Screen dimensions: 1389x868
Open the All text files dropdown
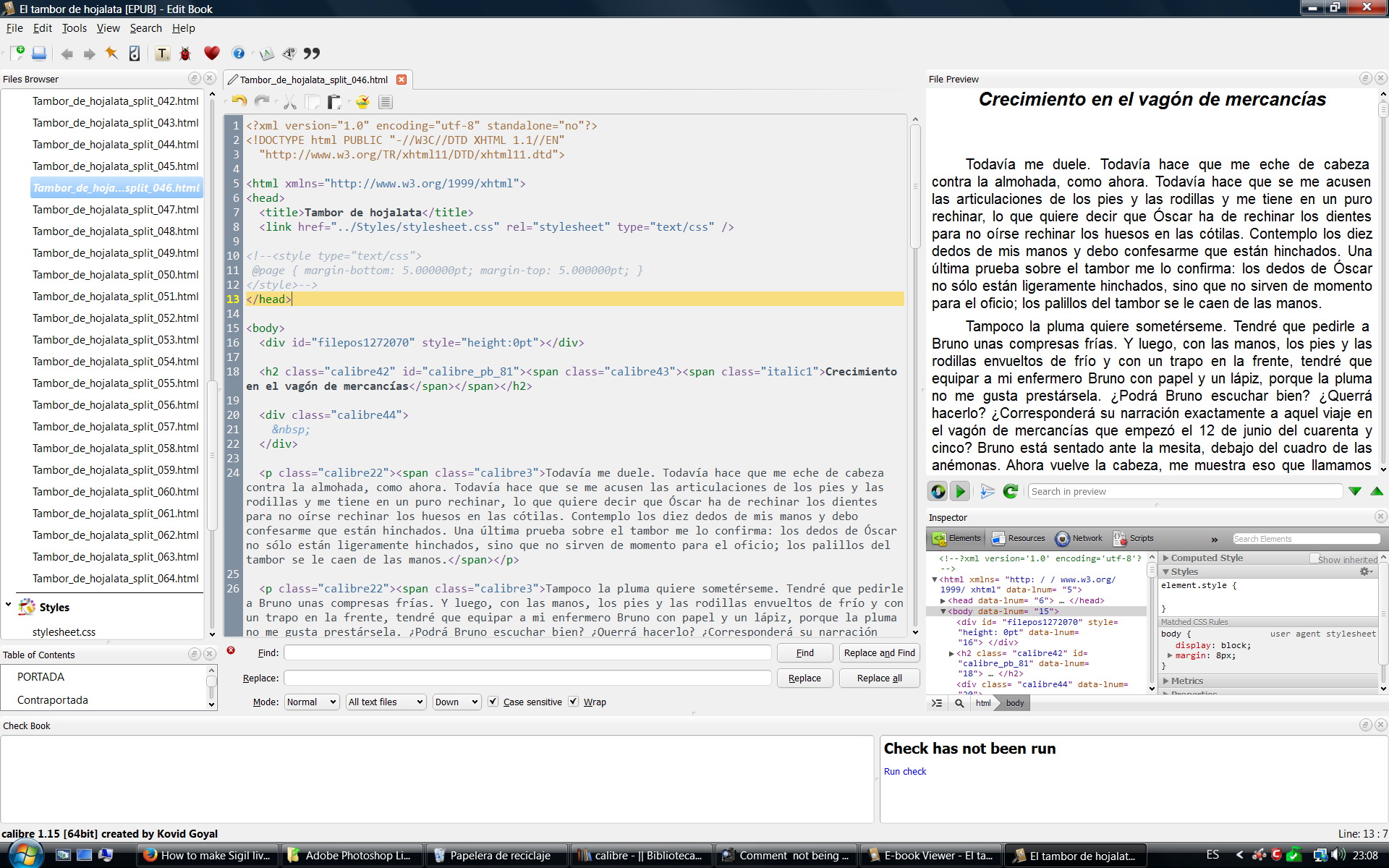point(386,702)
